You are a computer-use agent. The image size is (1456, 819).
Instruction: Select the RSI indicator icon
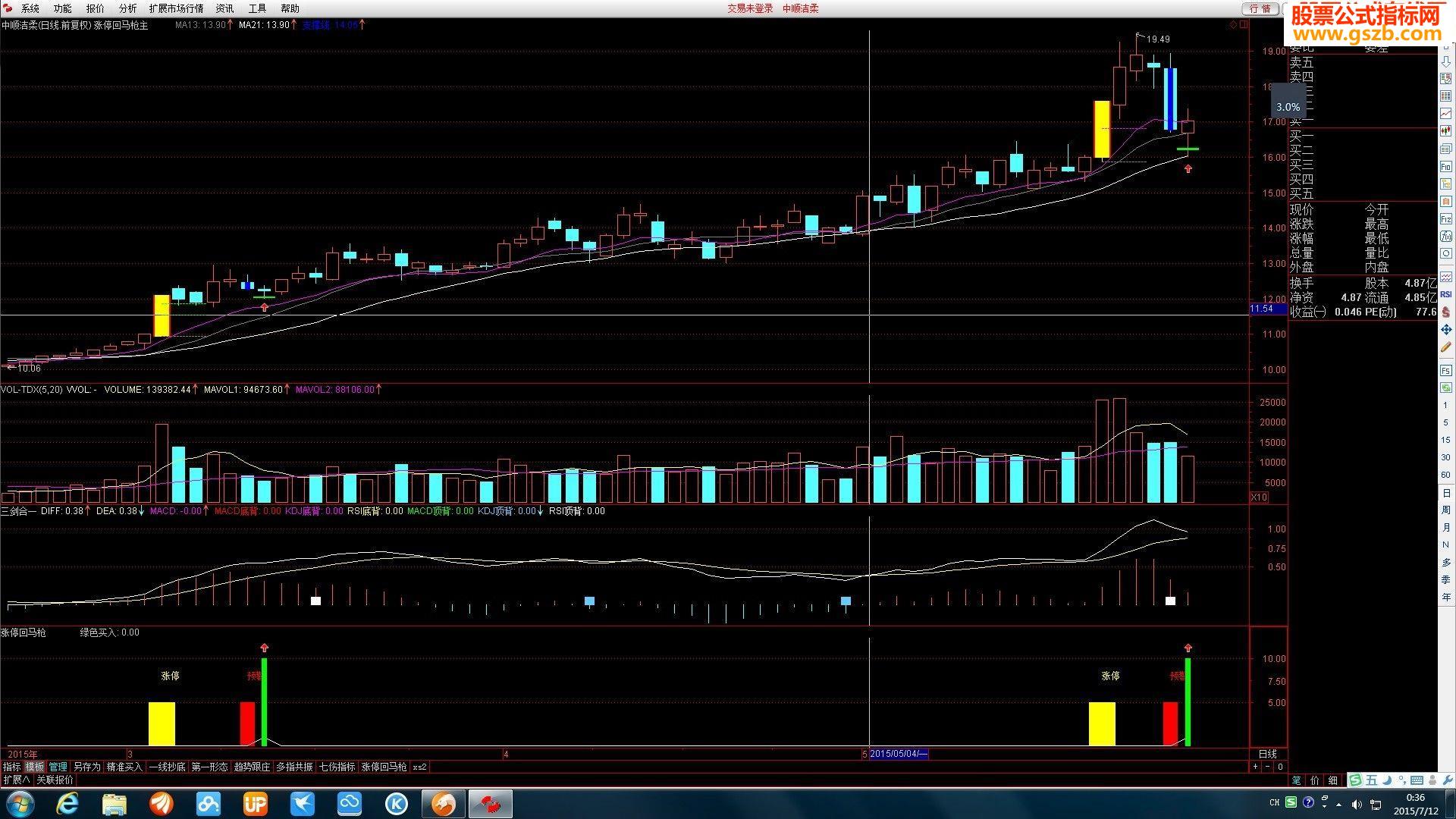click(1446, 294)
